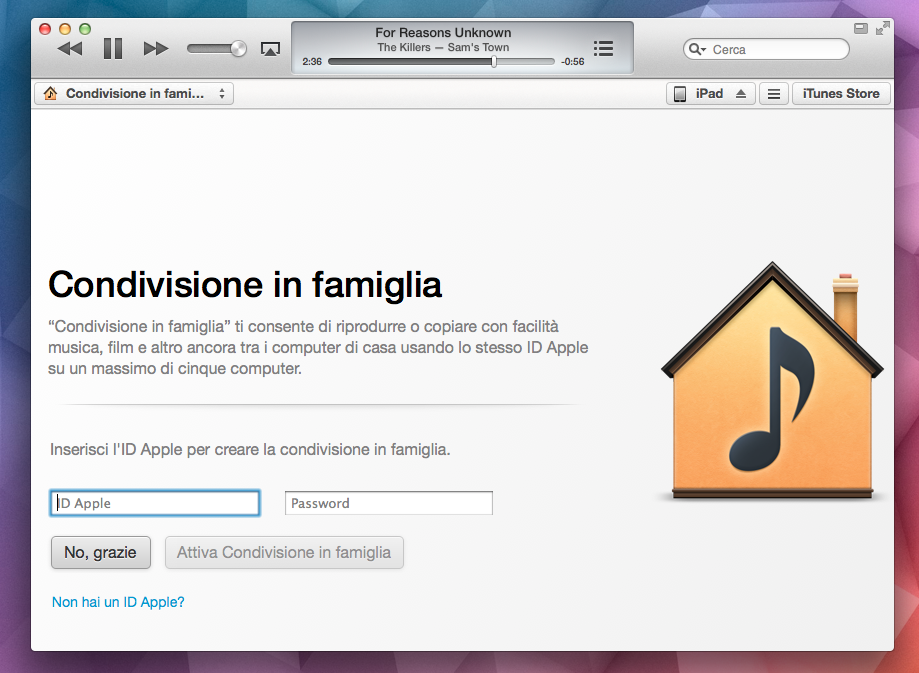This screenshot has width=919, height=673.
Task: Minimize the iTunes window
Action: tap(65, 29)
